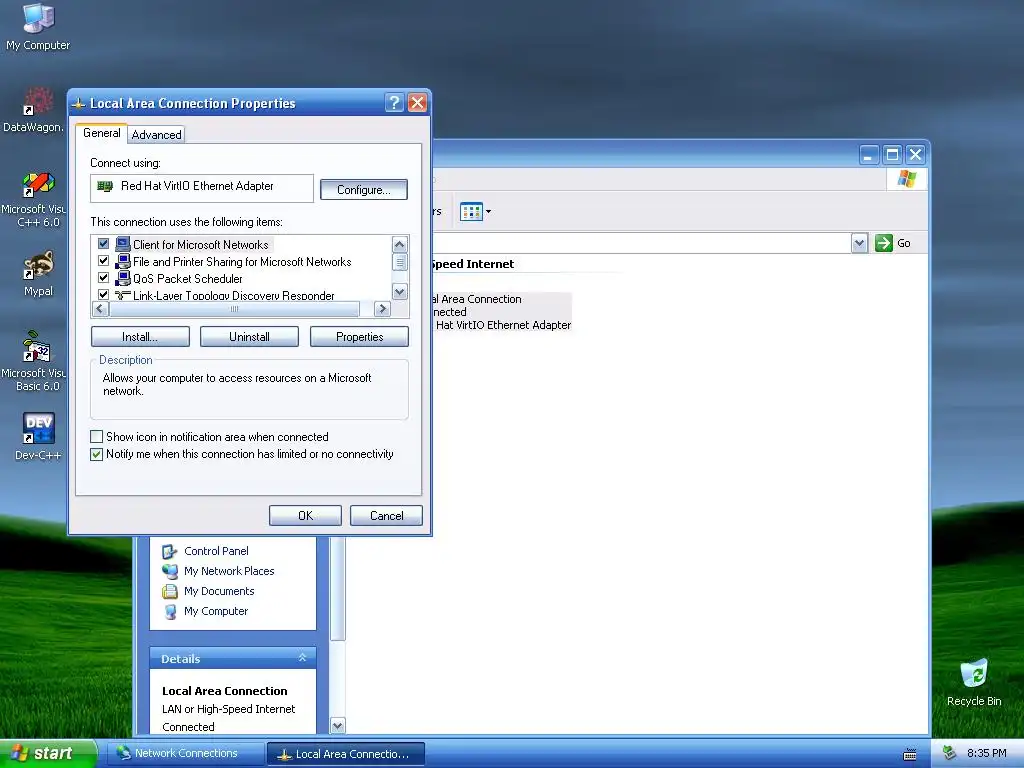Click the Install... button
Screen dimensions: 1024x768
140,336
